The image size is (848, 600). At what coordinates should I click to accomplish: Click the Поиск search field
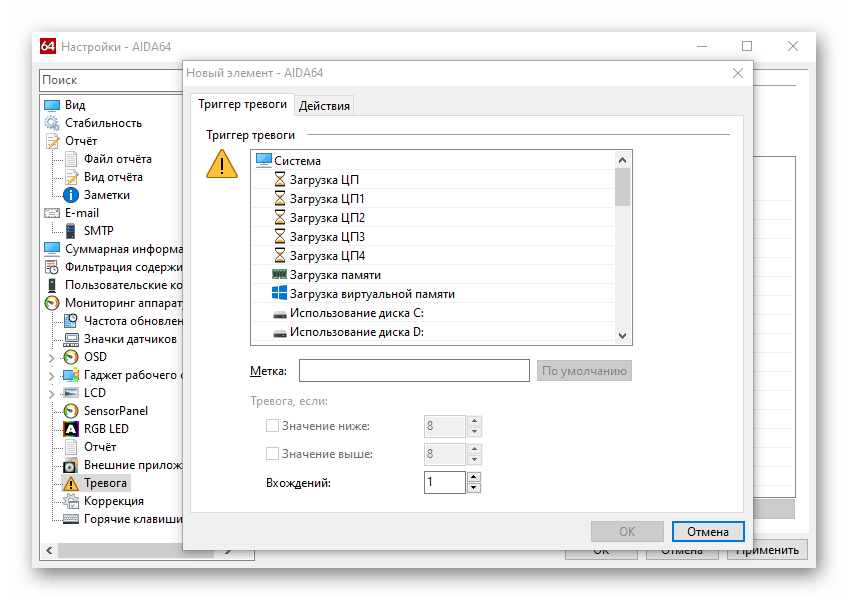tap(111, 80)
